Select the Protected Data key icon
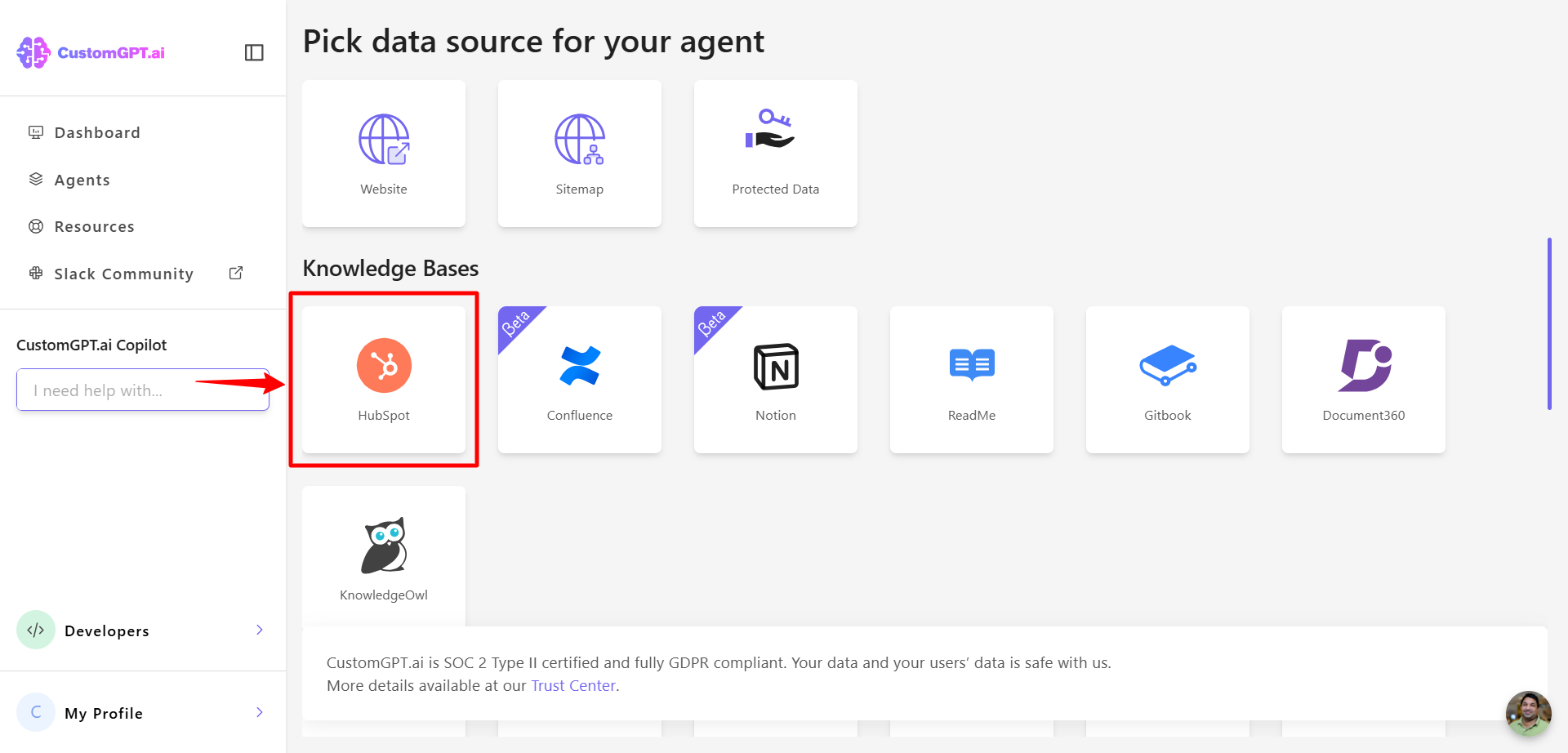The height and width of the screenshot is (753, 1568). click(769, 128)
